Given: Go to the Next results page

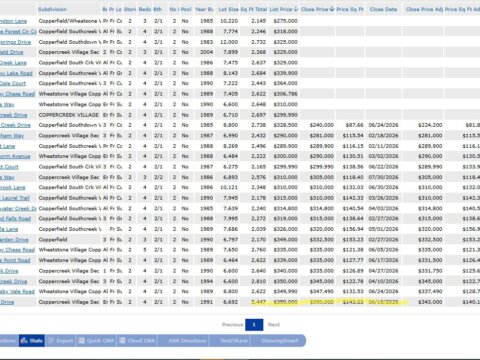Looking at the screenshot, I should coord(274,325).
